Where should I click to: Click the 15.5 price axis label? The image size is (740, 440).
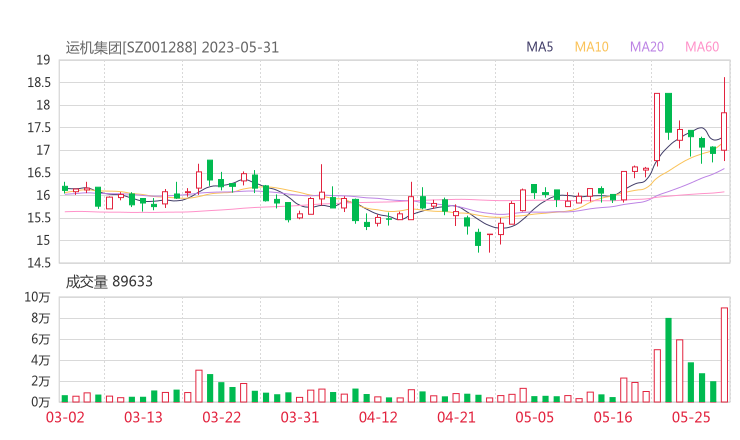pos(39,218)
